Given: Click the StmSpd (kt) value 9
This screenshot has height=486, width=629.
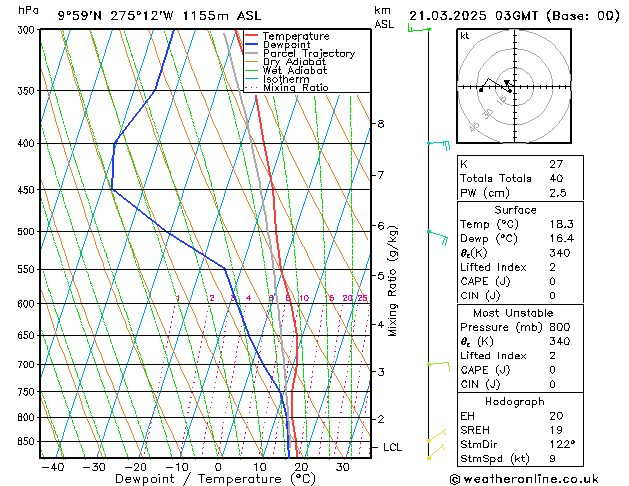Looking at the screenshot, I should tap(552, 458).
